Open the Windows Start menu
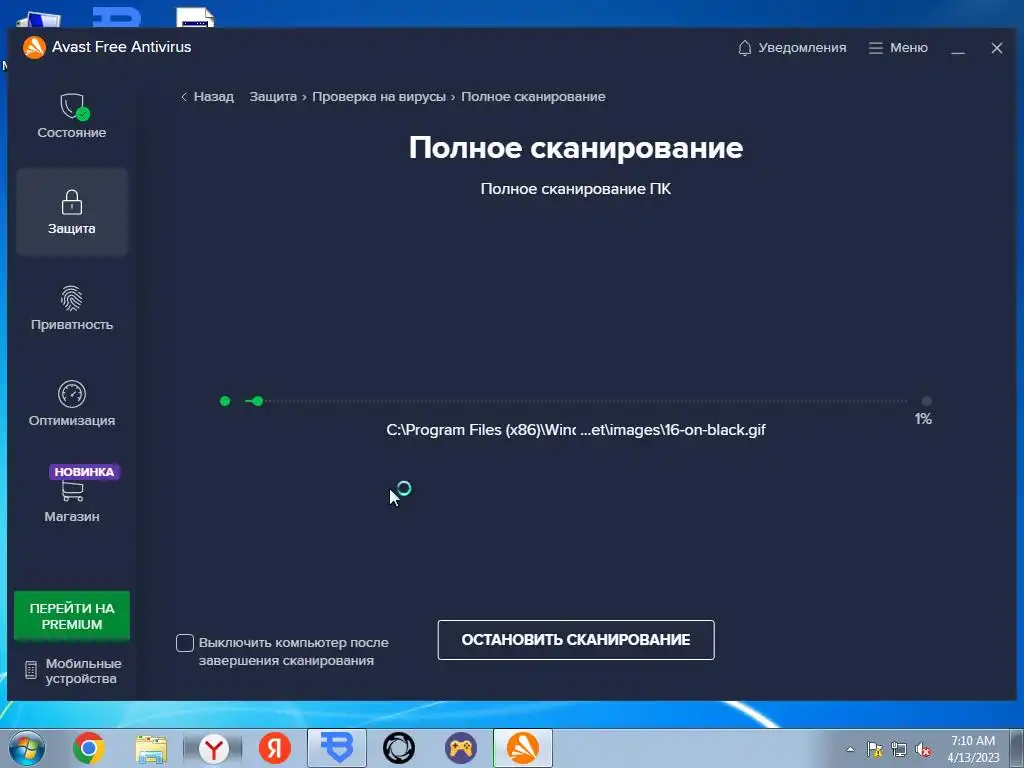The width and height of the screenshot is (1024, 768). click(x=27, y=748)
